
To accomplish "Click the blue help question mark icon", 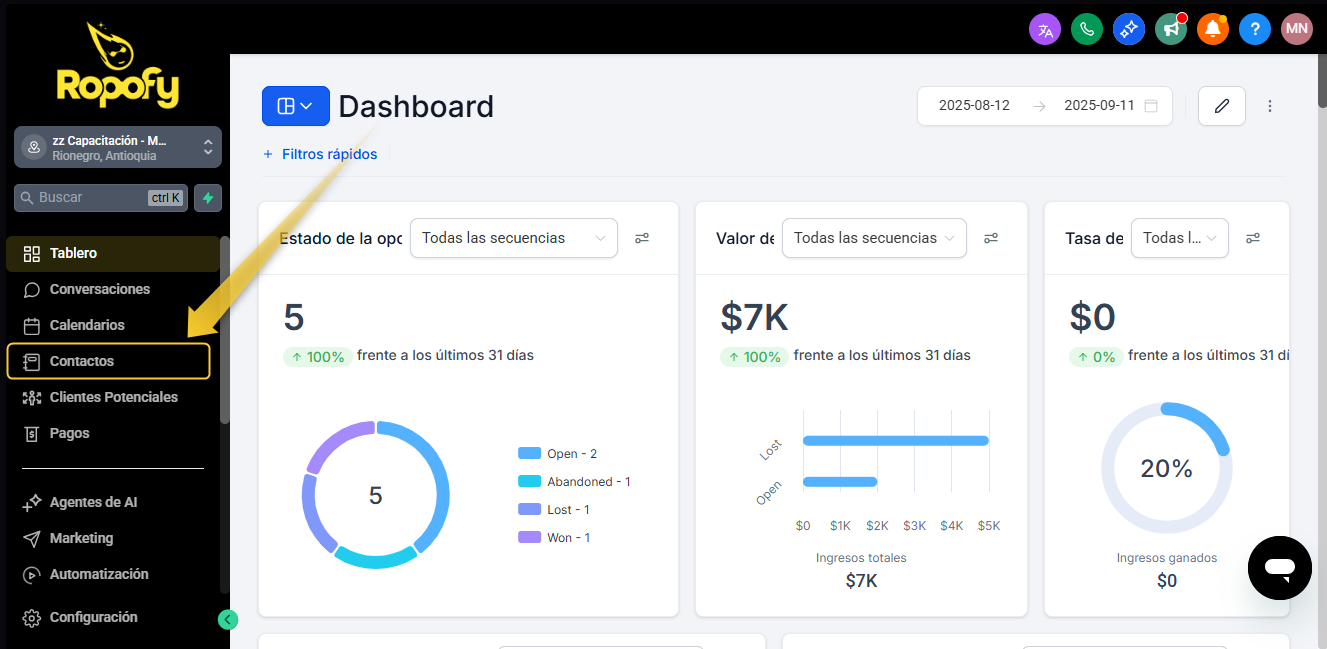I will [x=1255, y=29].
